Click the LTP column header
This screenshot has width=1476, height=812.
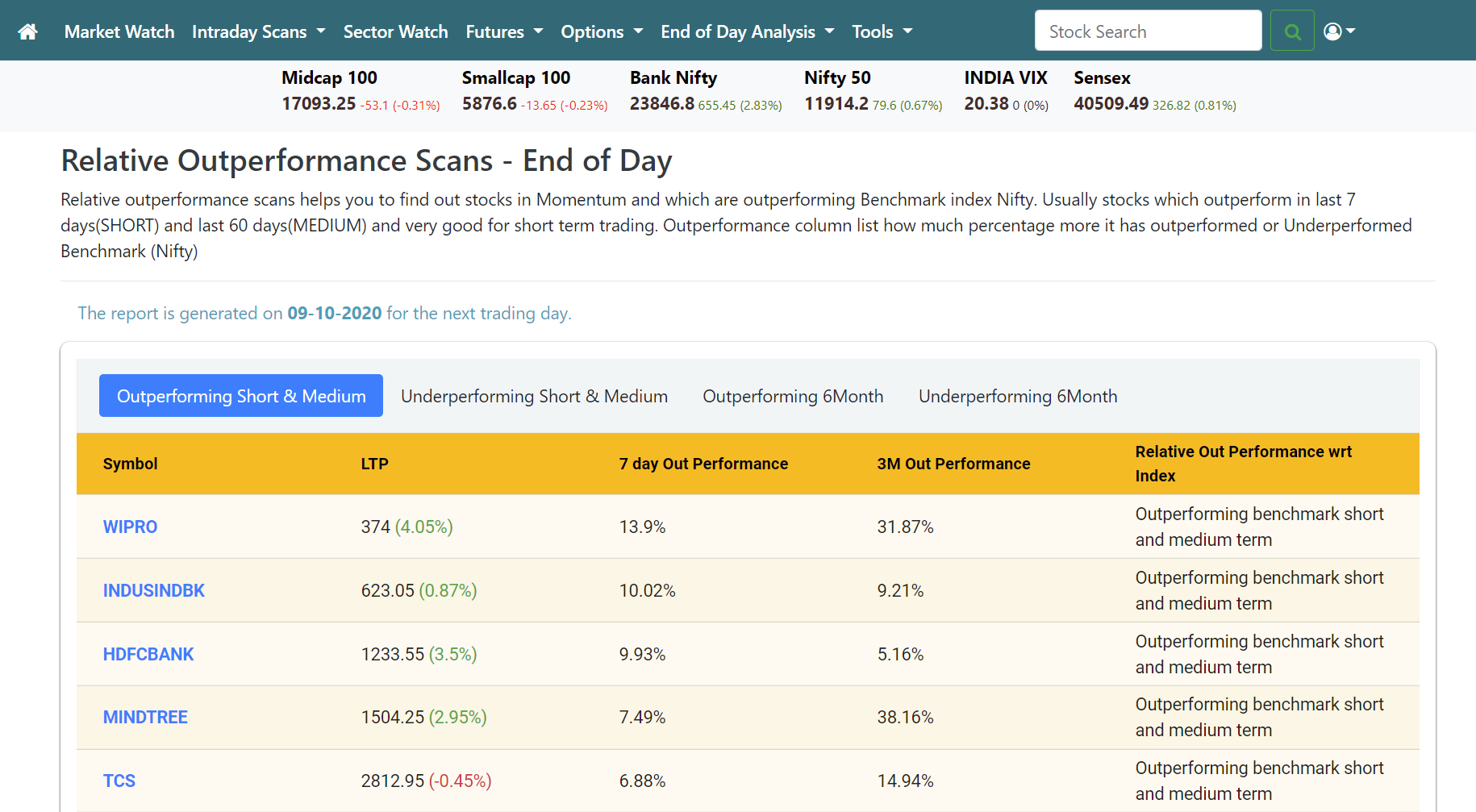(374, 464)
